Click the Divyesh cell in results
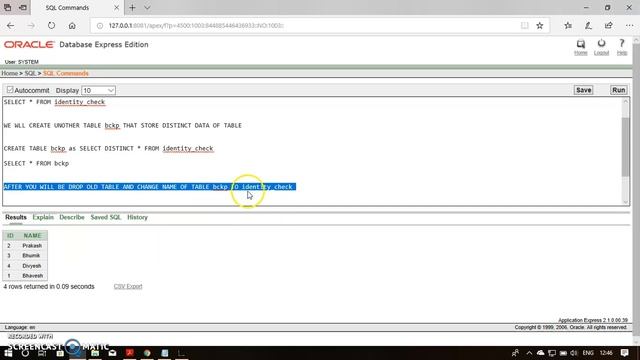The height and width of the screenshot is (360, 640). pyautogui.click(x=32, y=266)
